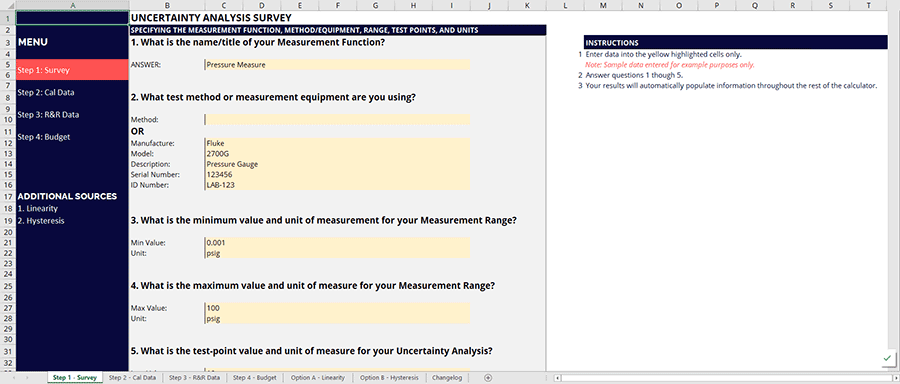The width and height of the screenshot is (900, 384).
Task: Select row 17 header
Action: [x=8, y=196]
